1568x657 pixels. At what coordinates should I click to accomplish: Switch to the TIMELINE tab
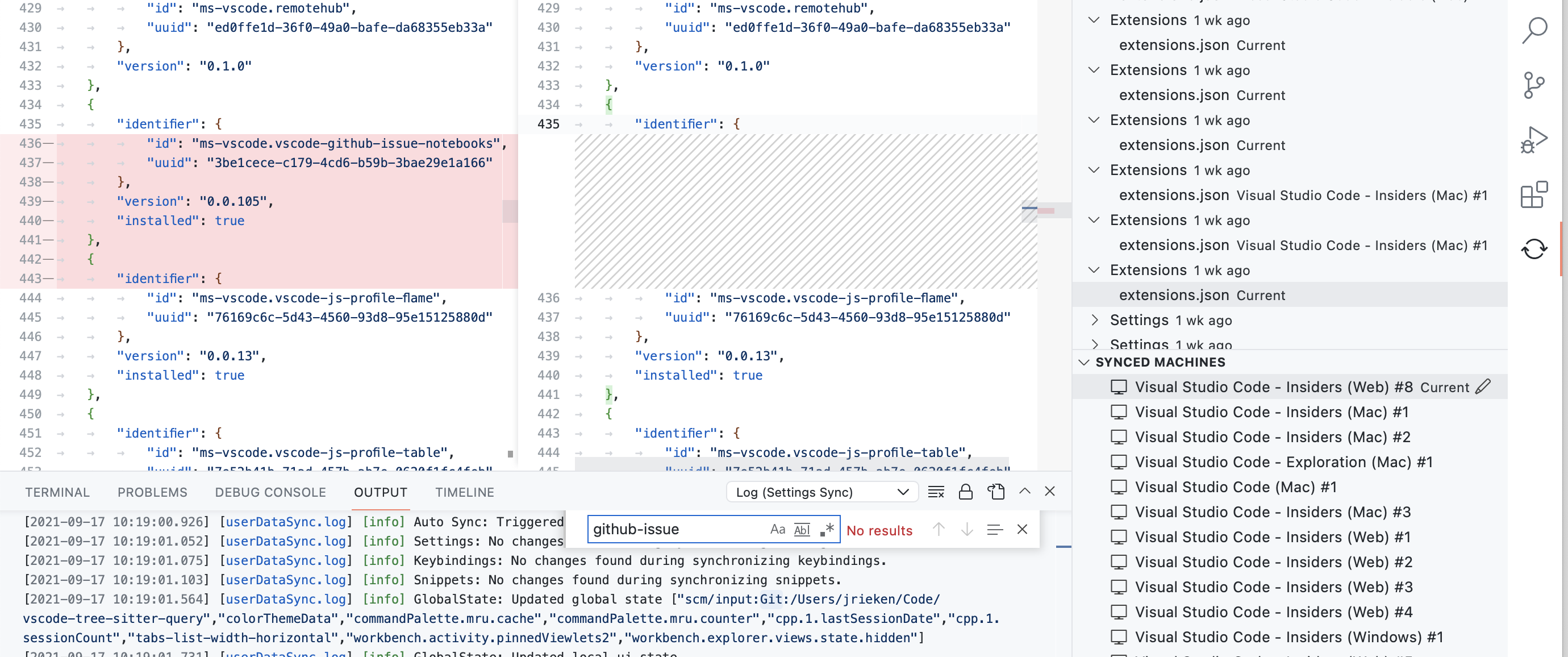pos(465,492)
